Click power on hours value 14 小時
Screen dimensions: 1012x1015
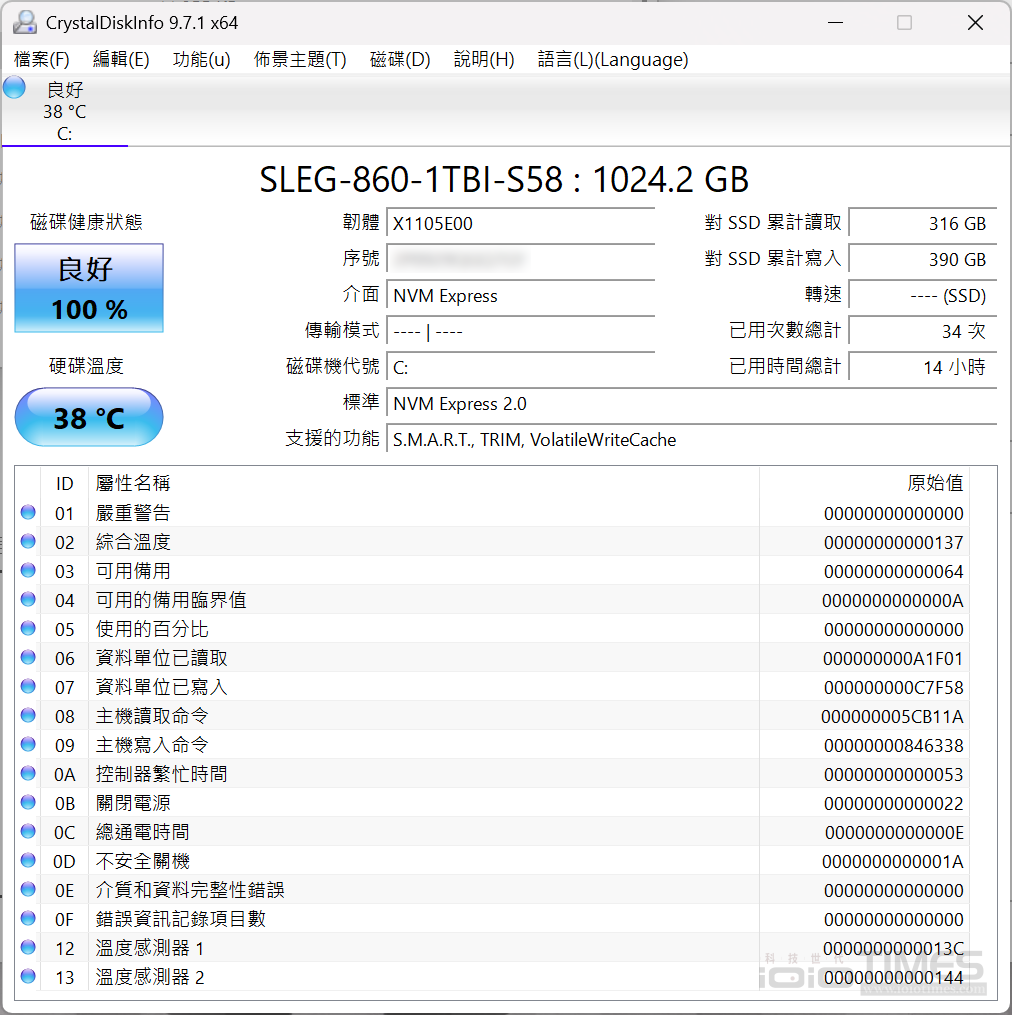923,368
